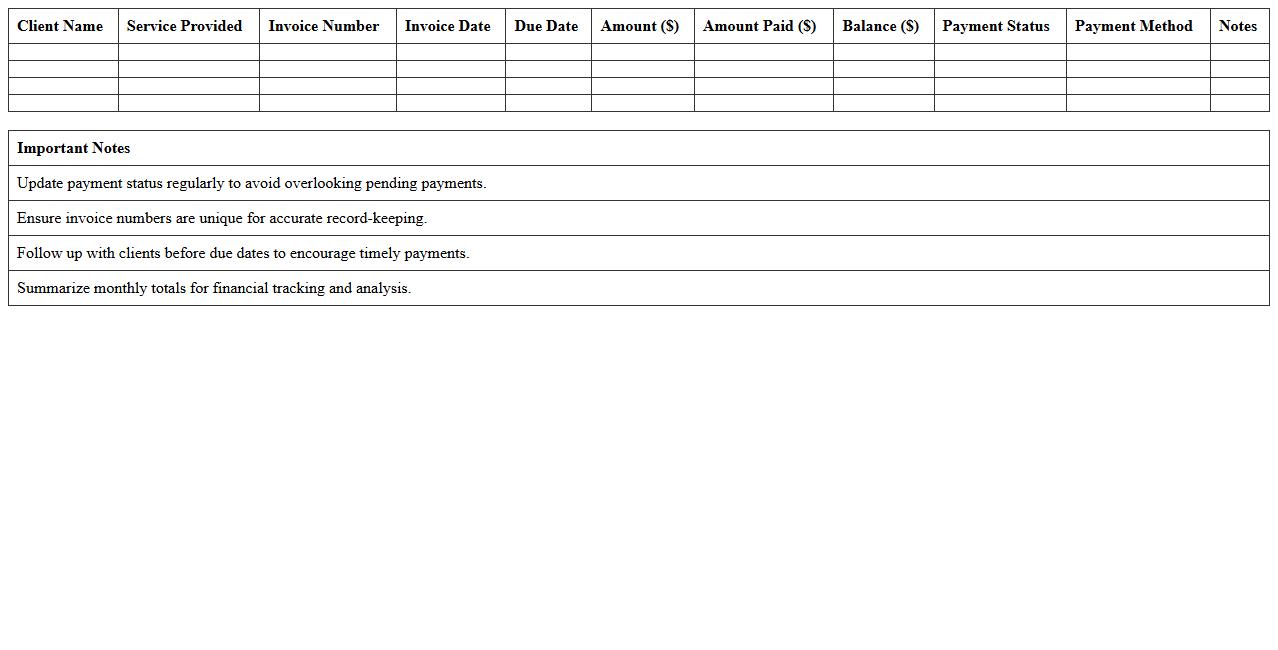Select the note about updating payment status

click(252, 183)
